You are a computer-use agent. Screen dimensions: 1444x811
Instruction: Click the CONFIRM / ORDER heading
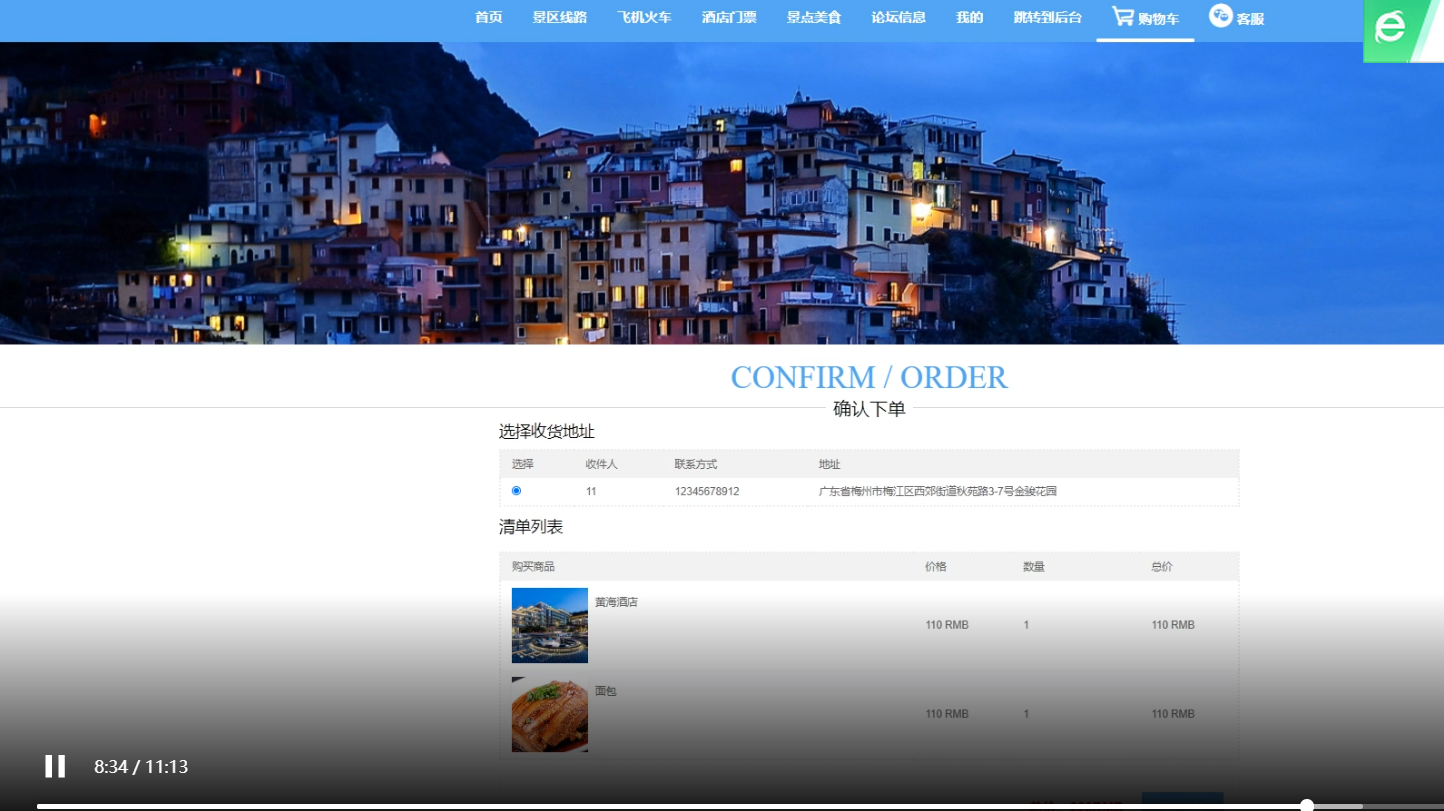869,377
